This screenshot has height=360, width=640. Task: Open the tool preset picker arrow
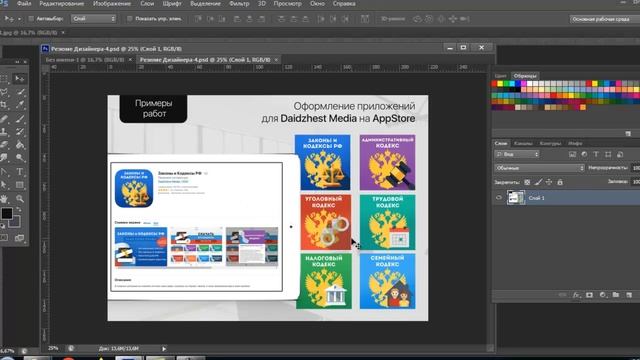(19, 19)
